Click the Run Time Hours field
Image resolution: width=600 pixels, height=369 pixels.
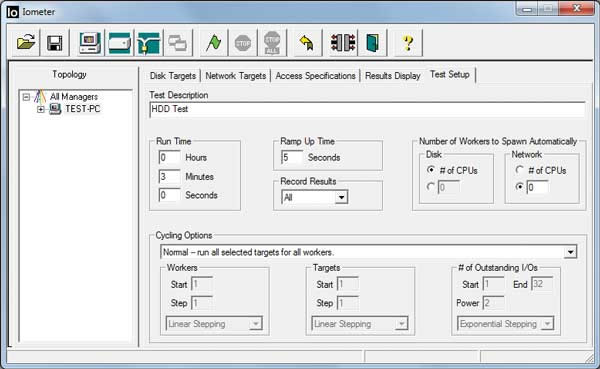(x=169, y=157)
